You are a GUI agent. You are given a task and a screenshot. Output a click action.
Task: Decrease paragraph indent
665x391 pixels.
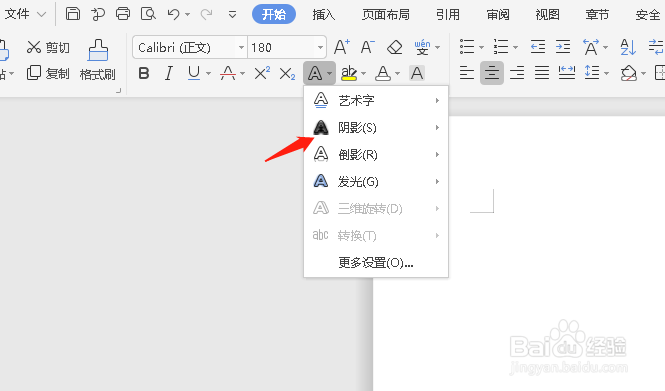point(538,47)
